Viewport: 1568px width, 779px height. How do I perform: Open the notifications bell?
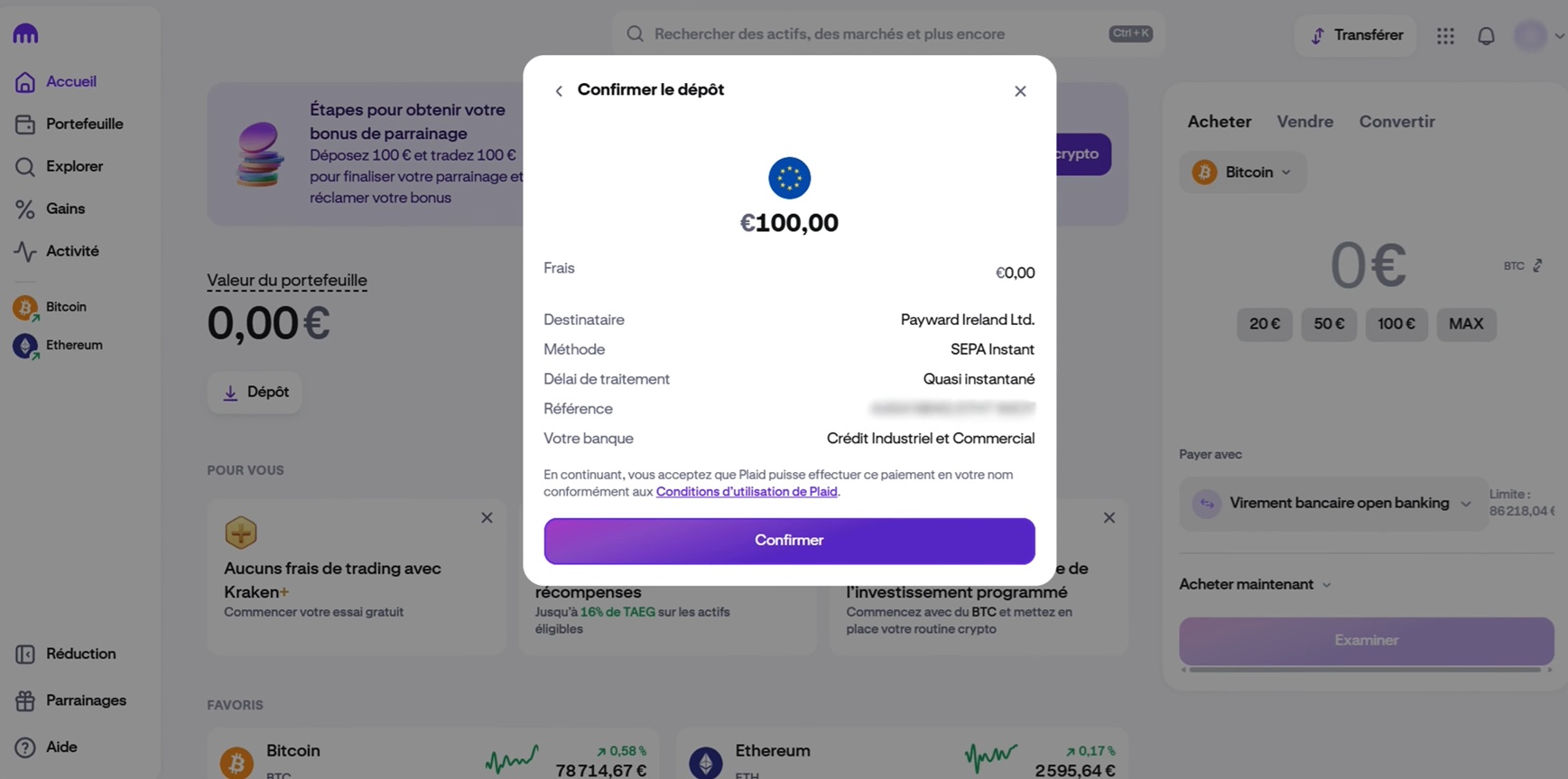1486,36
